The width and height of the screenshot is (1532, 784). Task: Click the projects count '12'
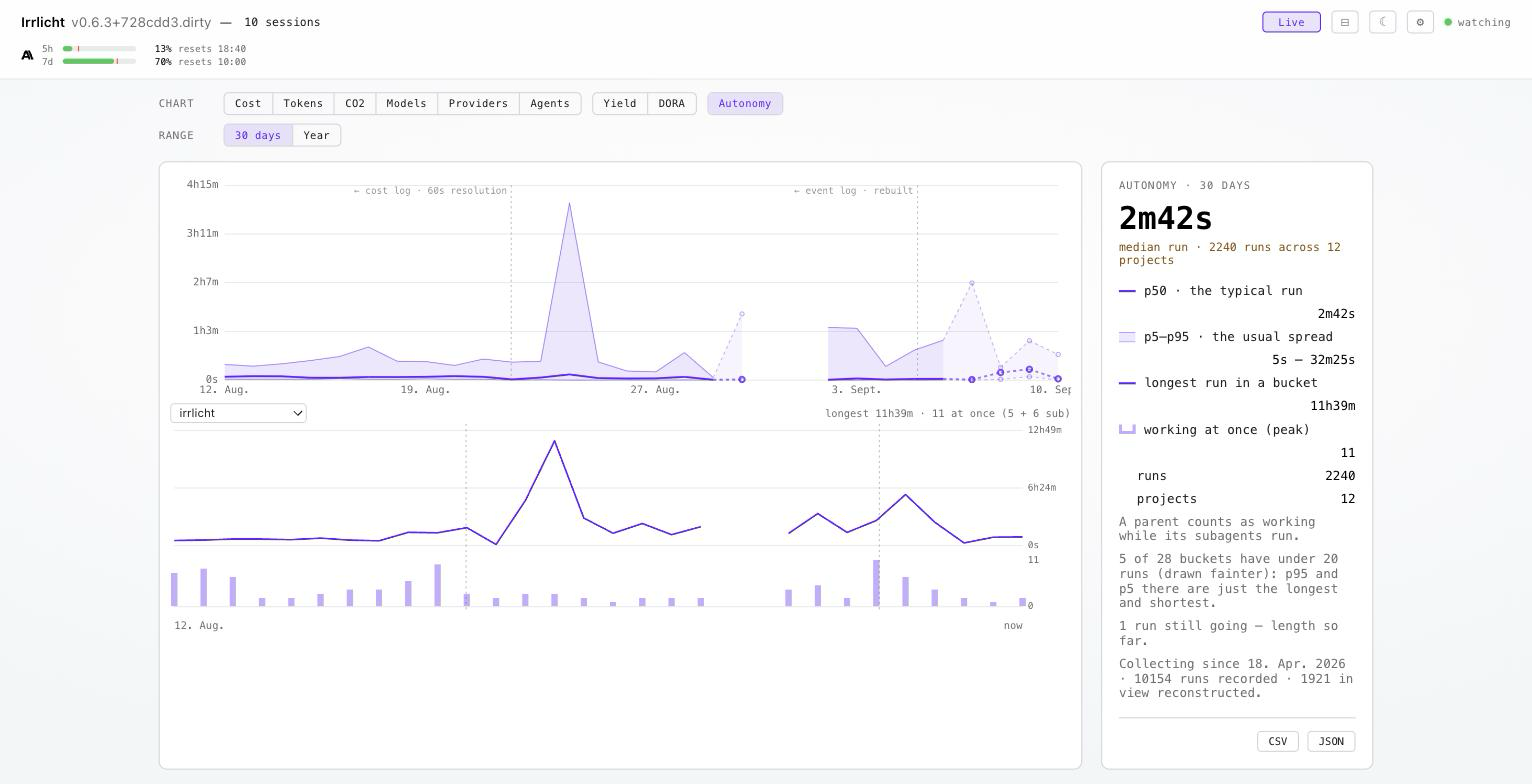click(x=1348, y=499)
